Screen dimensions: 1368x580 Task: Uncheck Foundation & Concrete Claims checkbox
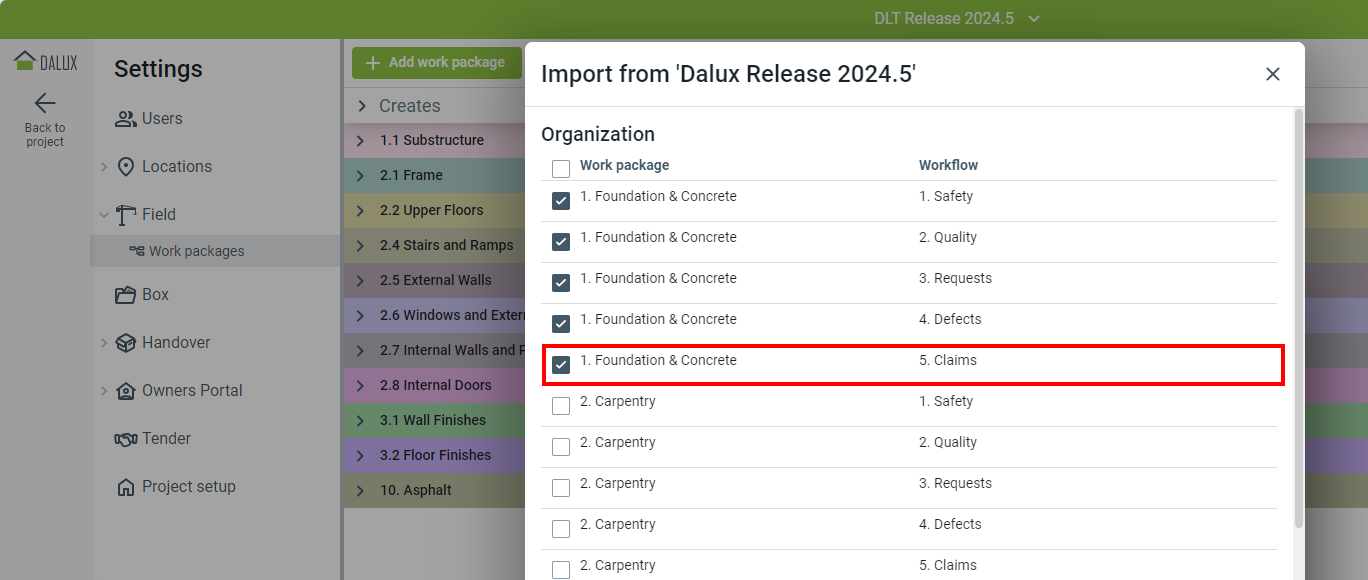click(561, 365)
